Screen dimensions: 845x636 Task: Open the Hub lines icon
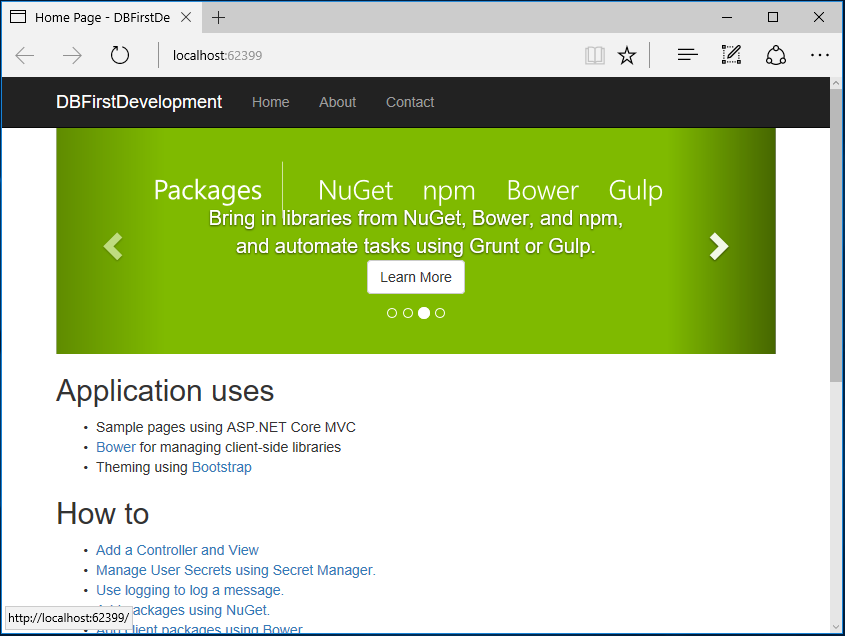(688, 55)
